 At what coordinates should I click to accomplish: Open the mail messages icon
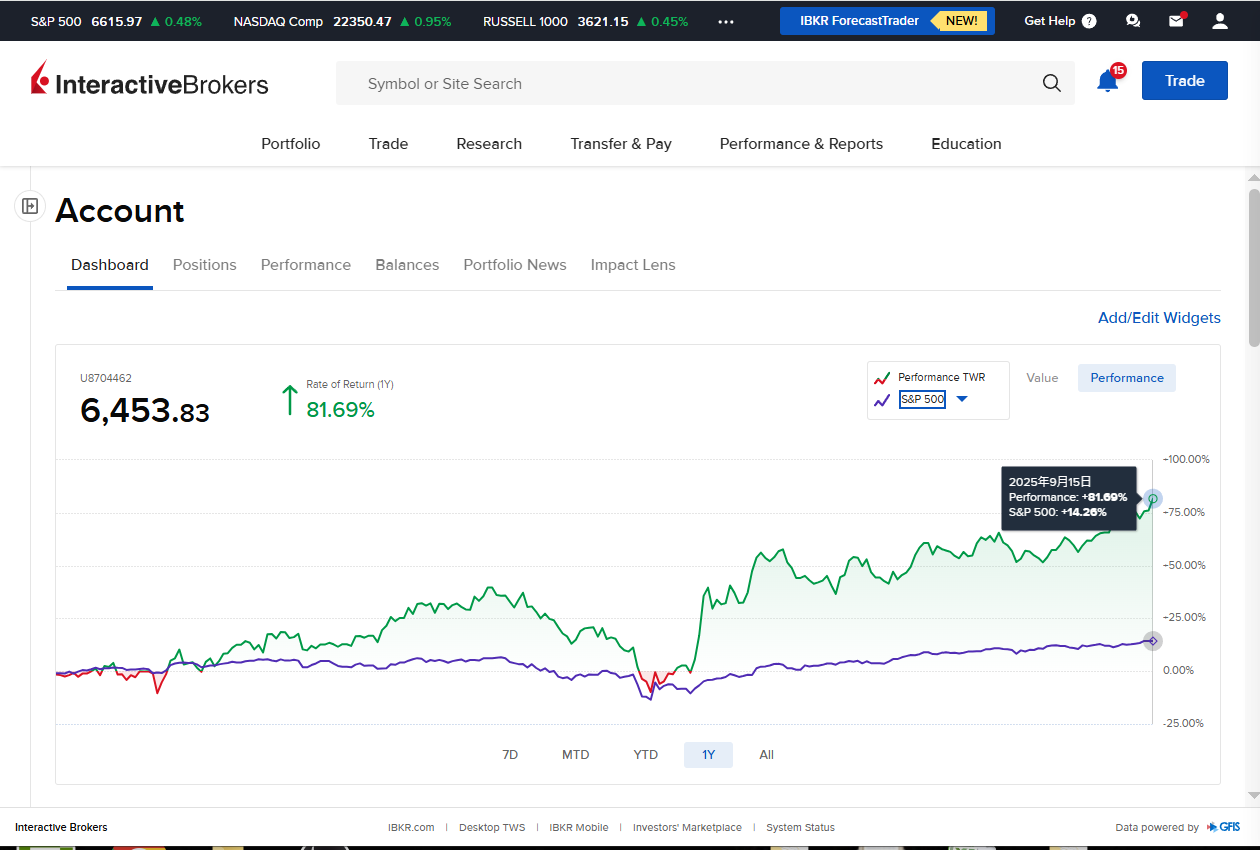pos(1176,21)
